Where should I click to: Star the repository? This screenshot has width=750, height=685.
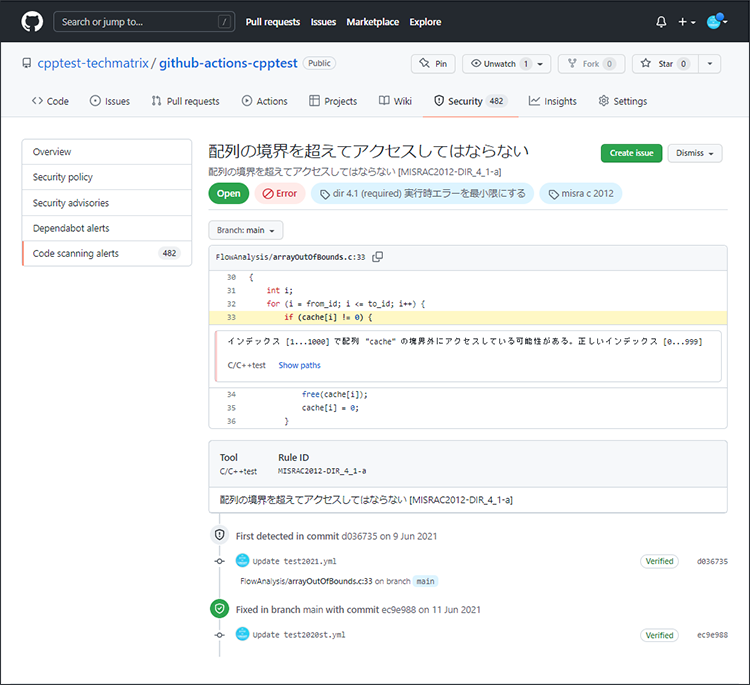point(665,64)
